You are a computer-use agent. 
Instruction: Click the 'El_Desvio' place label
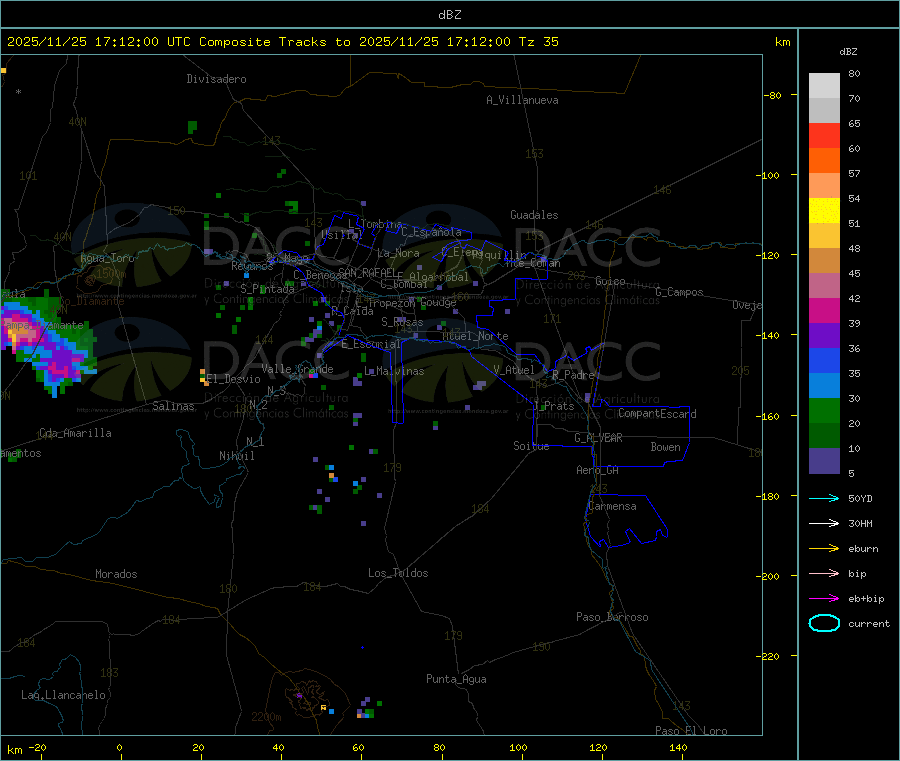click(233, 379)
